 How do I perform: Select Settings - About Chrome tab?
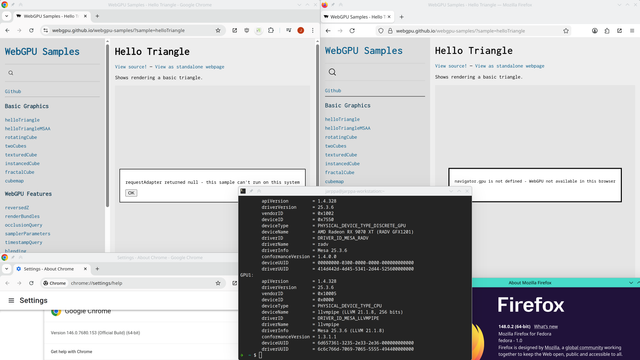click(51, 269)
